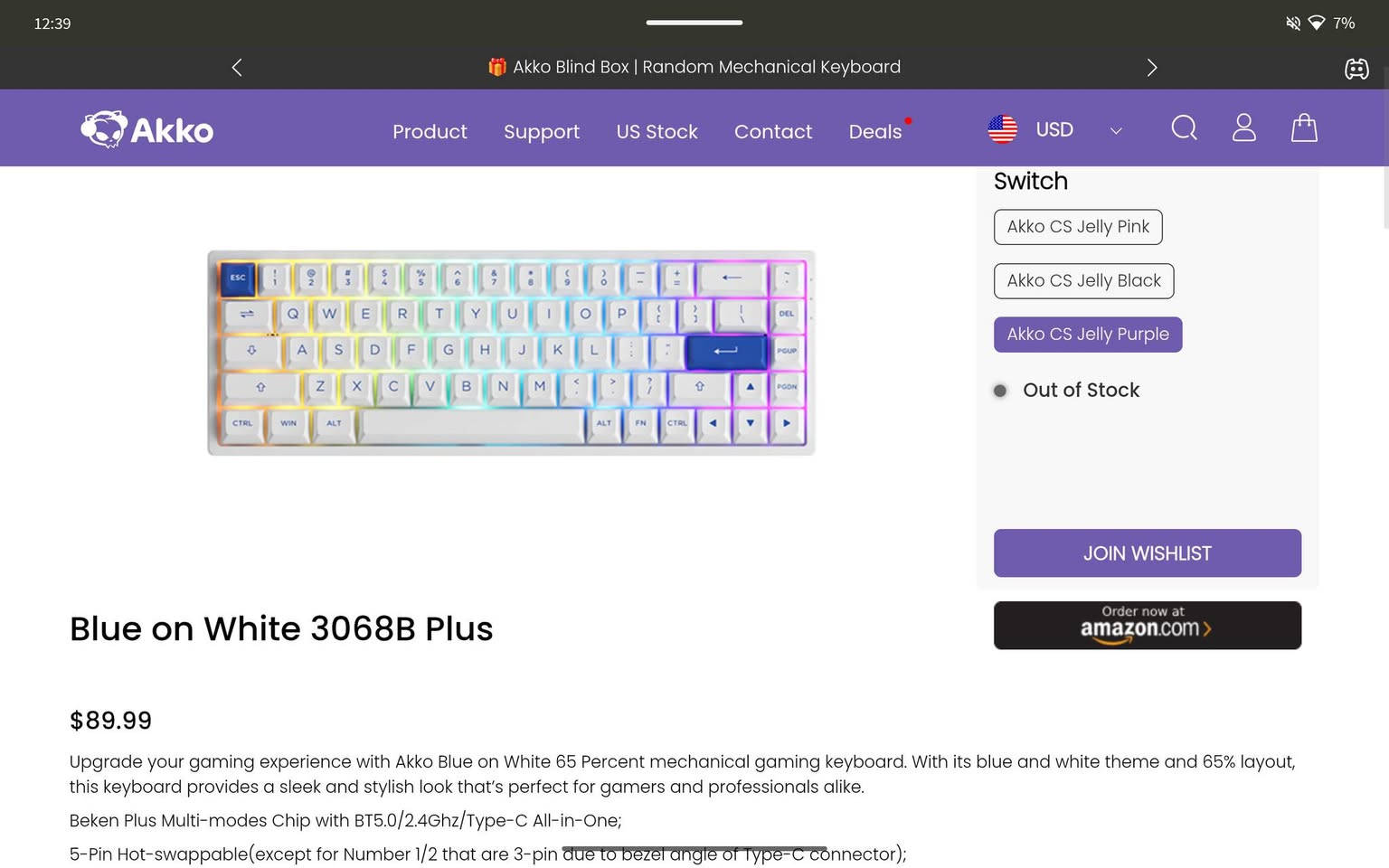Tap the Wi-Fi status icon

1317,24
